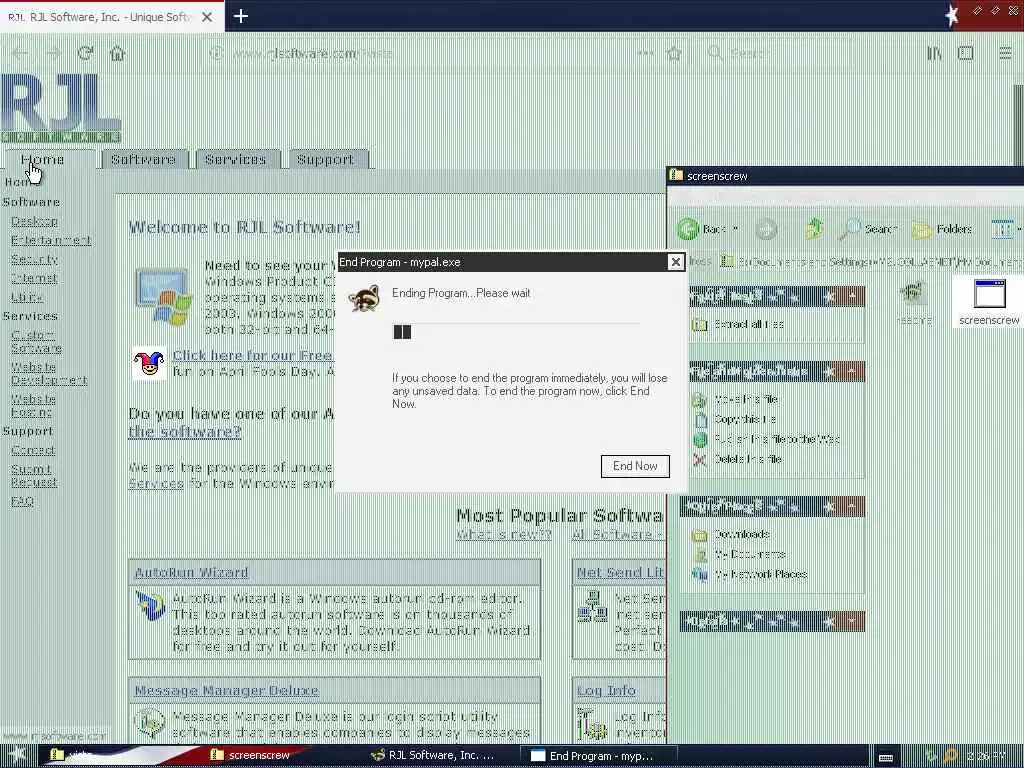Viewport: 1024px width, 768px height.
Task: Collapse the File and Folder Tasks panel
Action: pyautogui.click(x=852, y=372)
